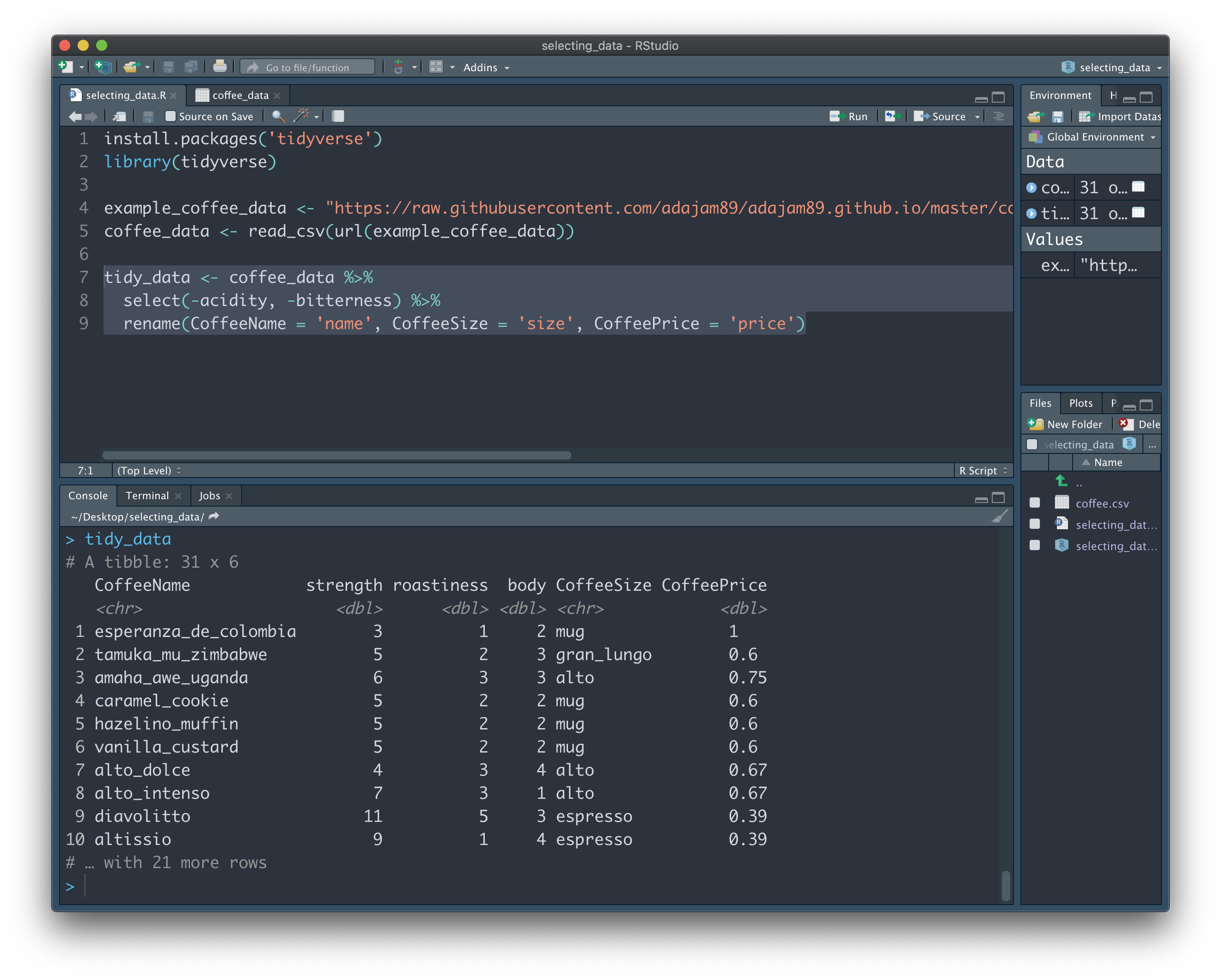Click the Go to file/function search field

tap(307, 67)
